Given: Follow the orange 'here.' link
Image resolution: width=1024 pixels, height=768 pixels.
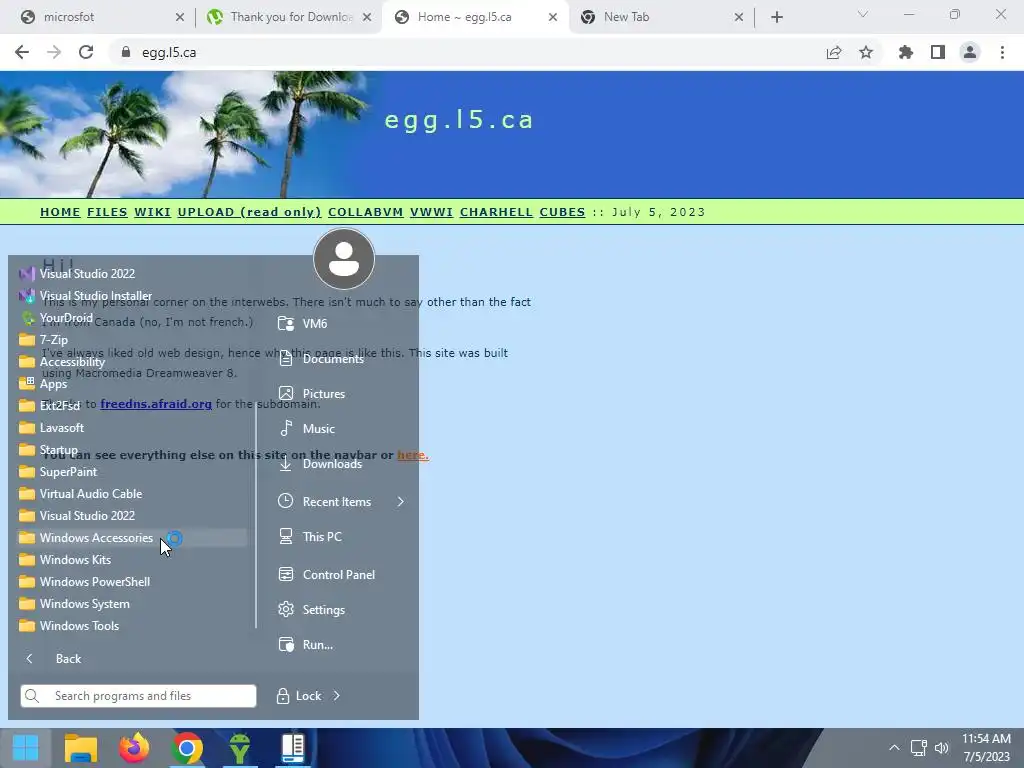Looking at the screenshot, I should [x=413, y=455].
